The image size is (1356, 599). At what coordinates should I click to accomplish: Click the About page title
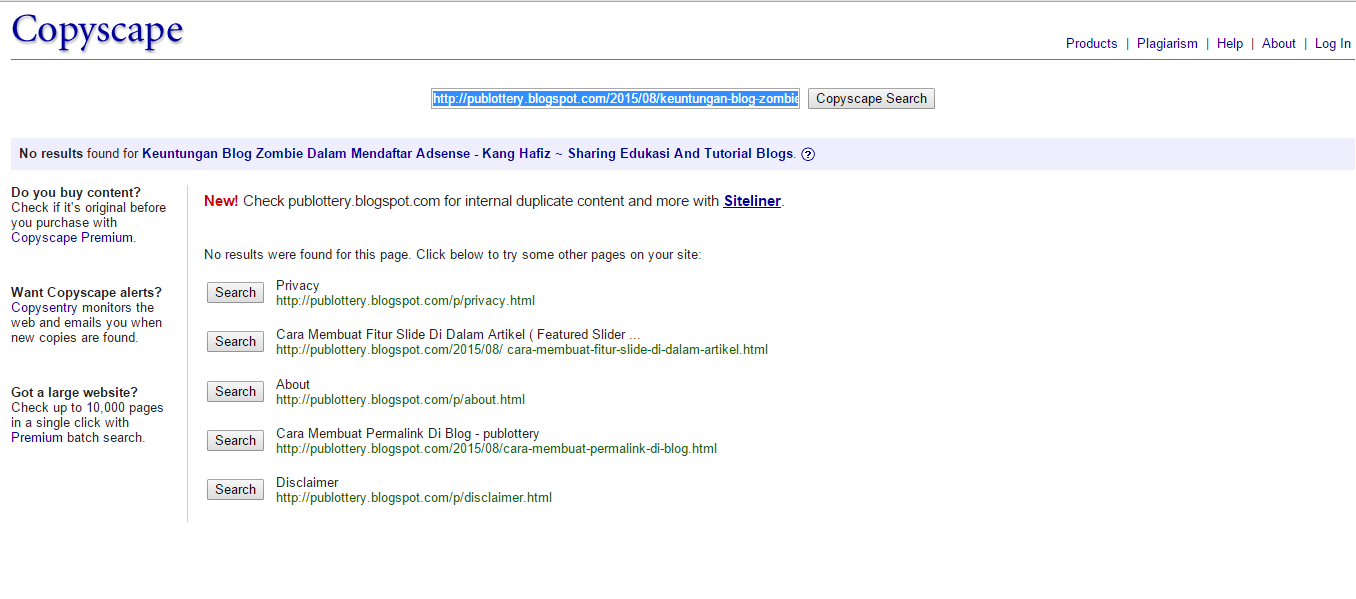click(x=293, y=384)
